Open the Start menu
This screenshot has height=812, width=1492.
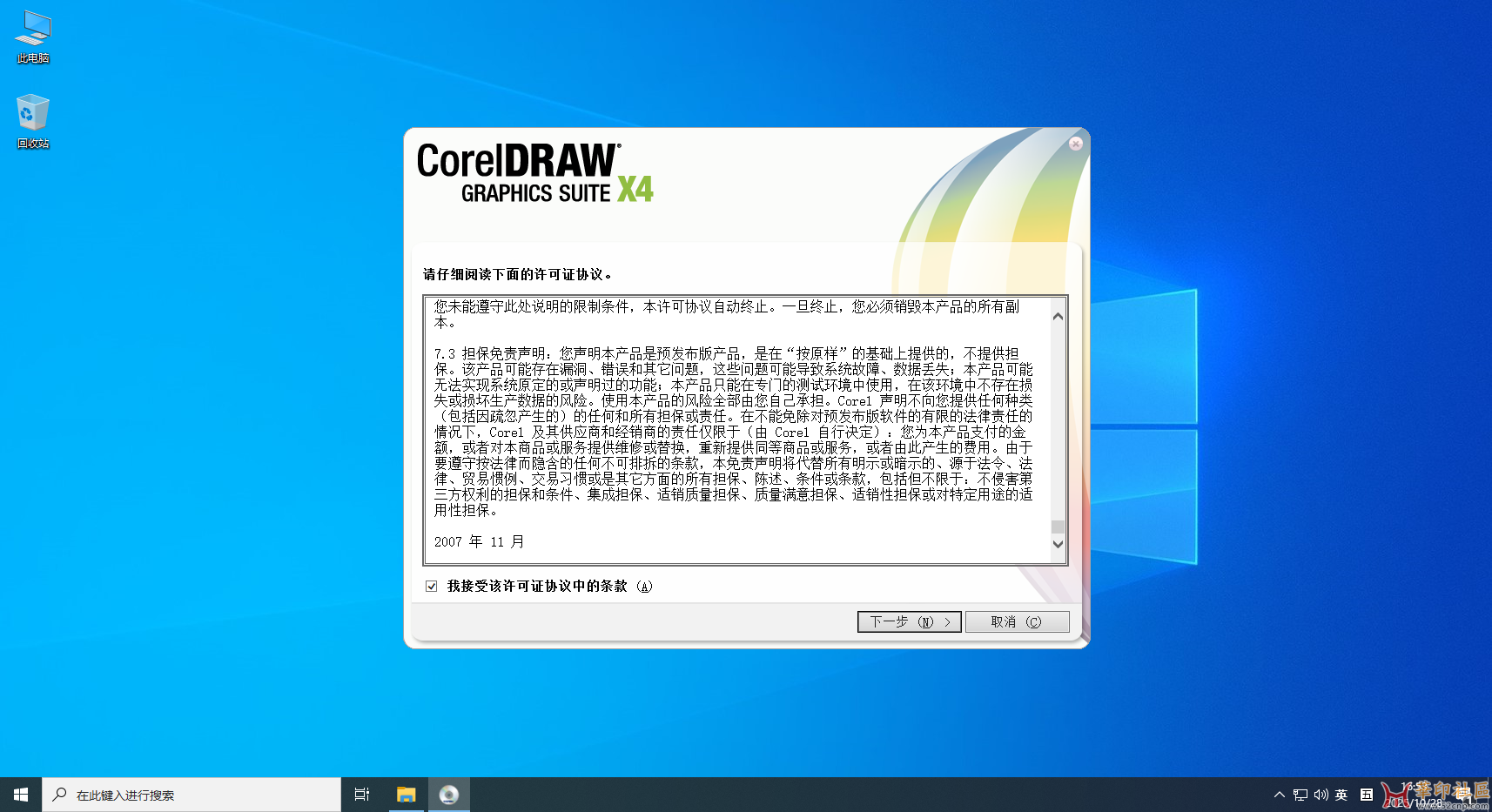pos(19,794)
